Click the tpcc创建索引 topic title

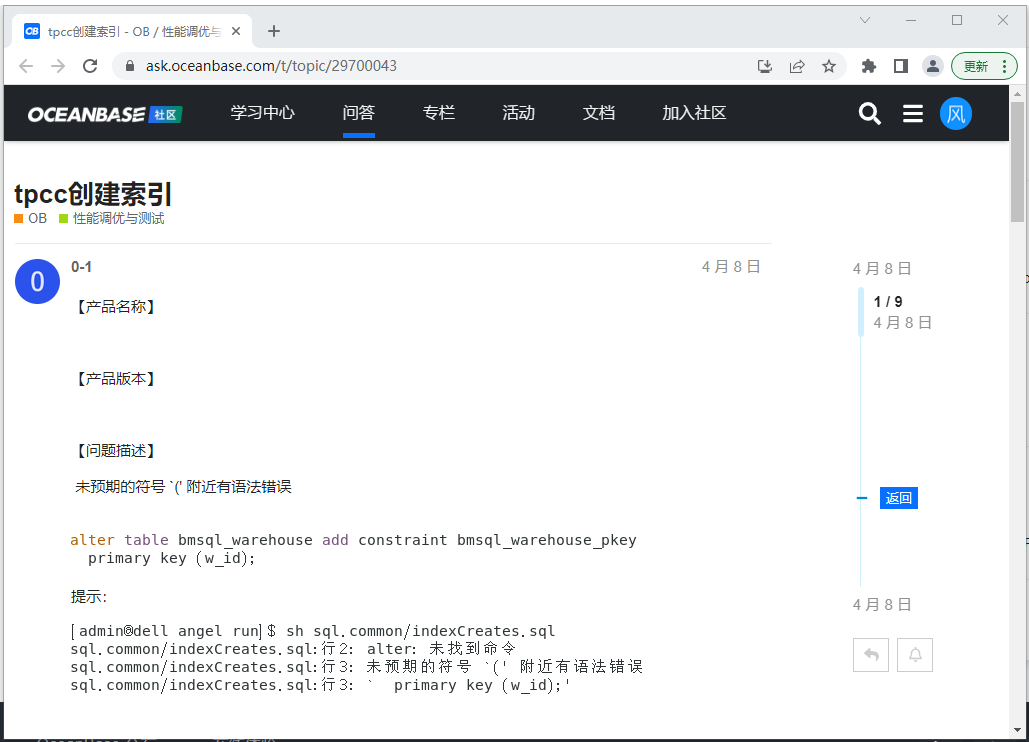point(93,195)
